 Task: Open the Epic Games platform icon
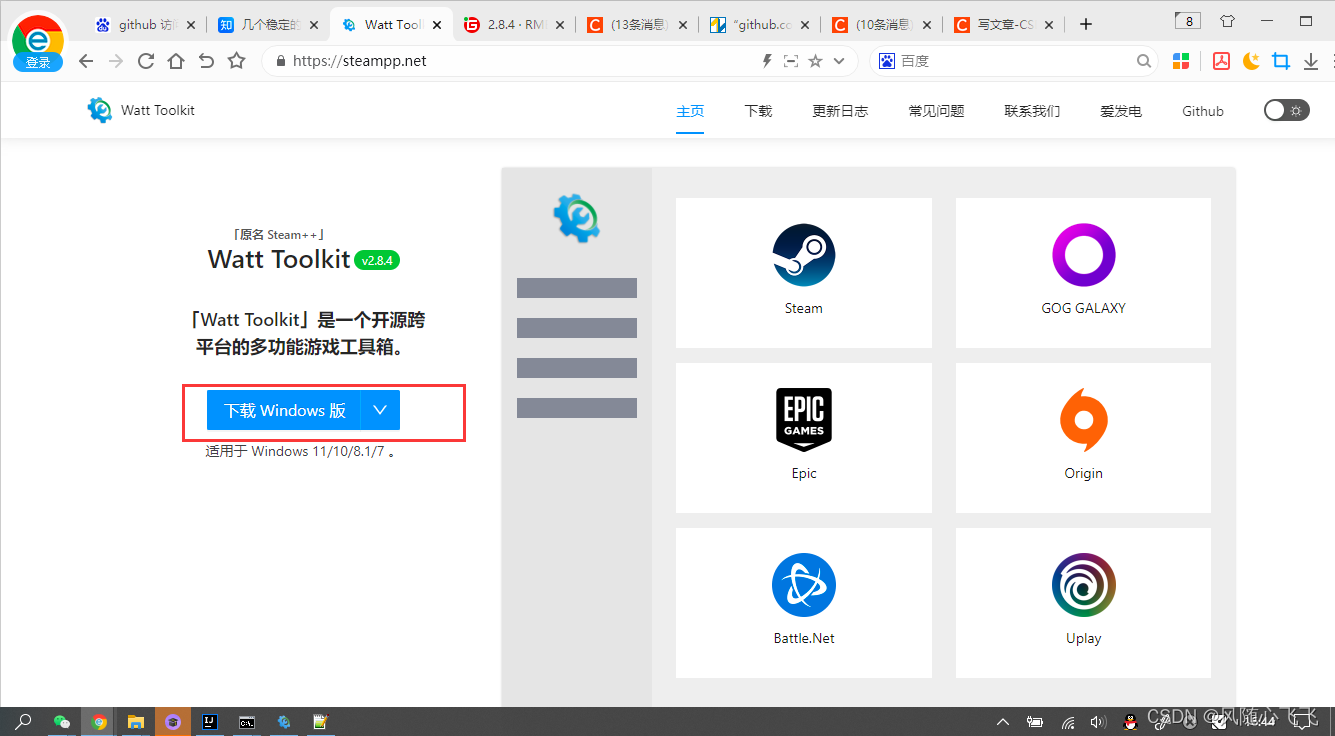(803, 420)
